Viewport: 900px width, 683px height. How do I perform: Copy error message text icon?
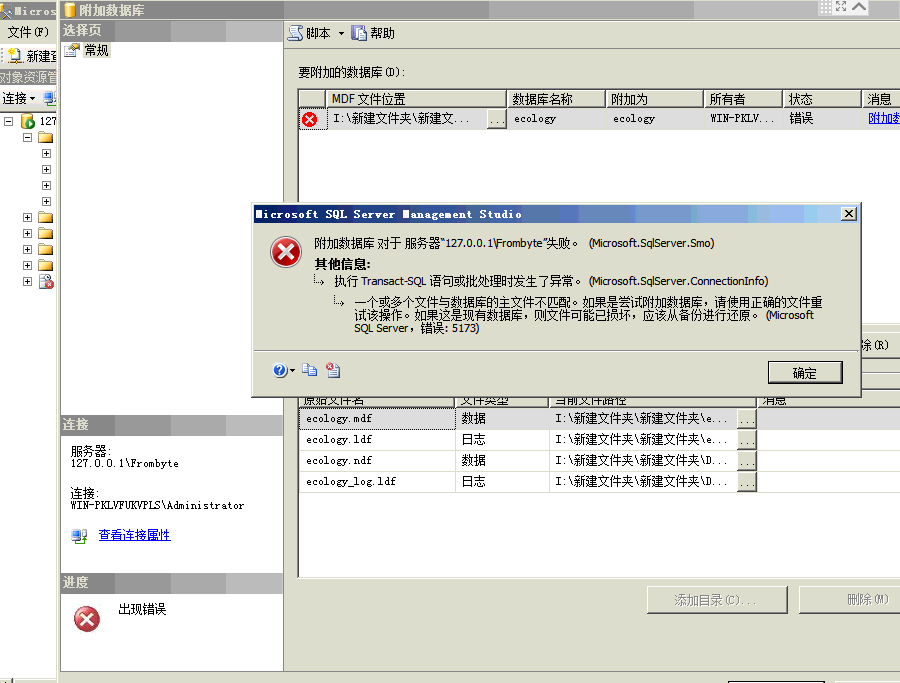click(x=310, y=370)
